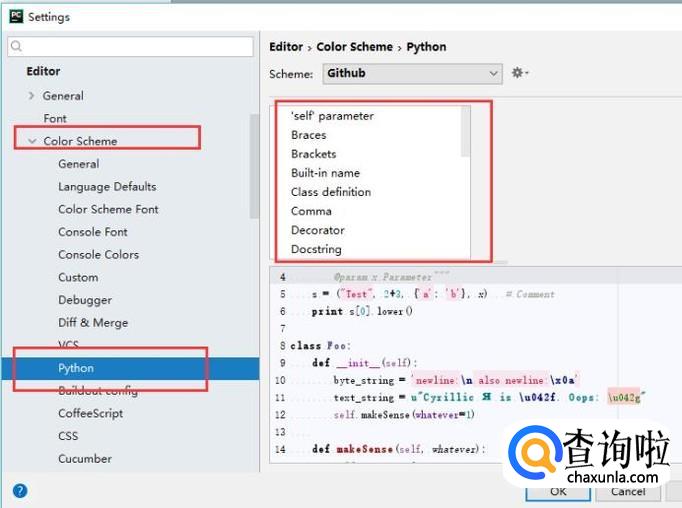Viewport: 682px width, 508px height.
Task: Open Custom color settings
Action: tap(78, 277)
